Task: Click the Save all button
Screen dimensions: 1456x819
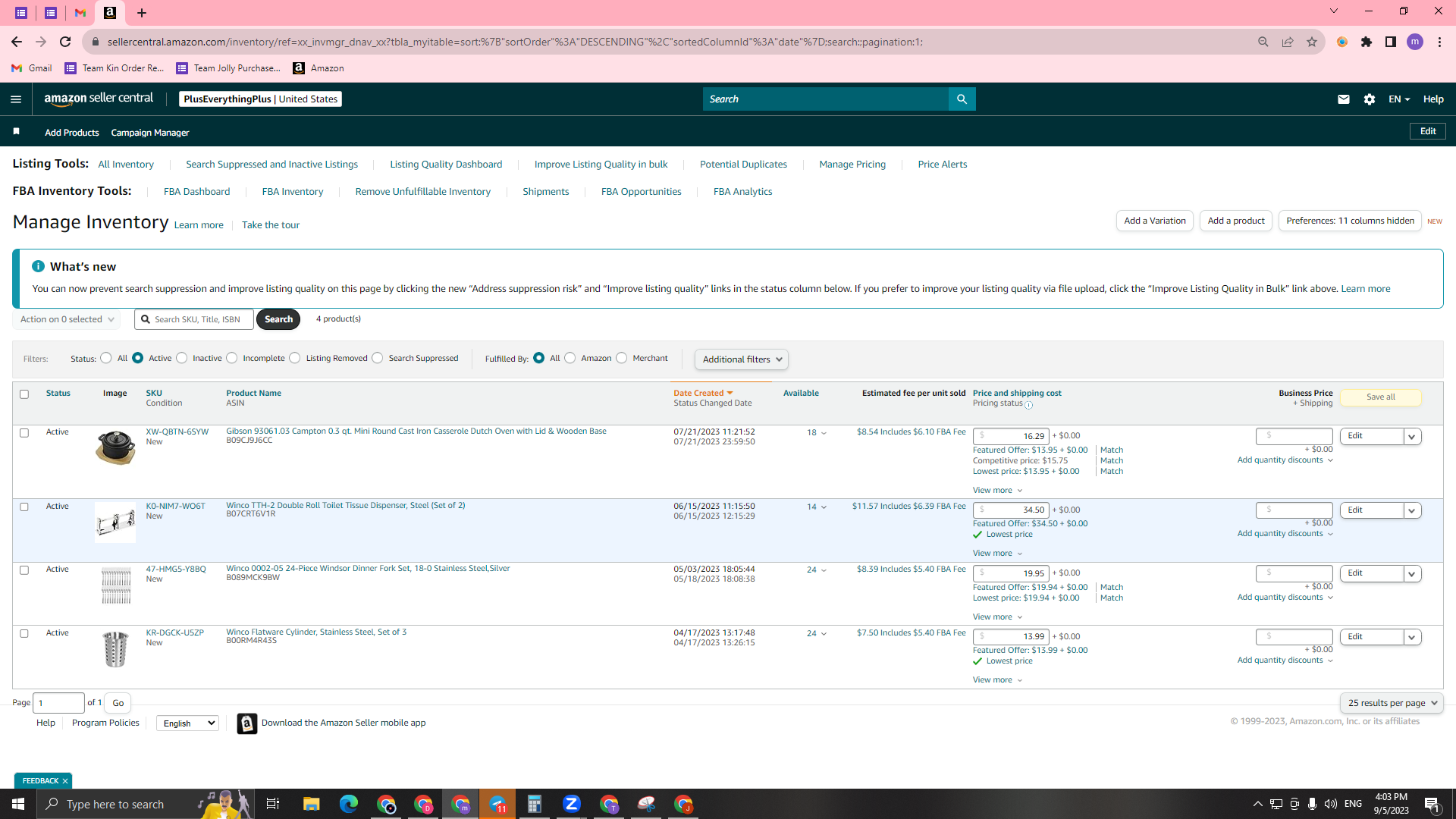Action: [x=1381, y=397]
